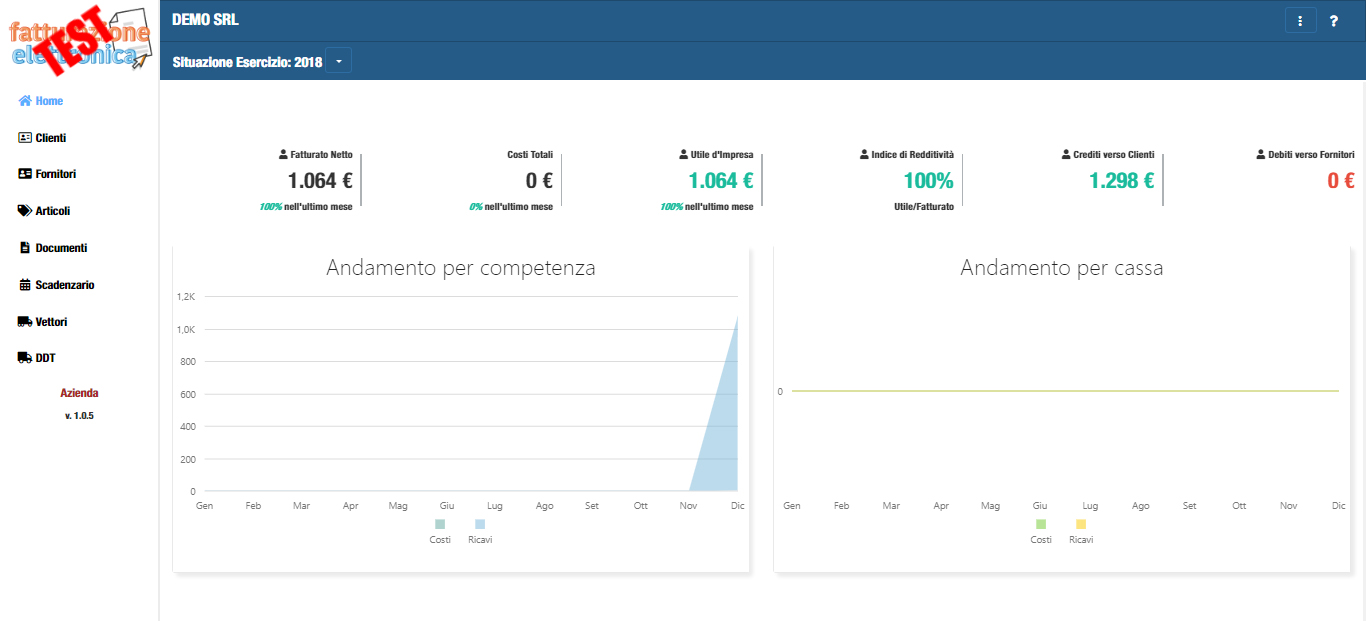Click the Vettori truck icon

click(25, 322)
